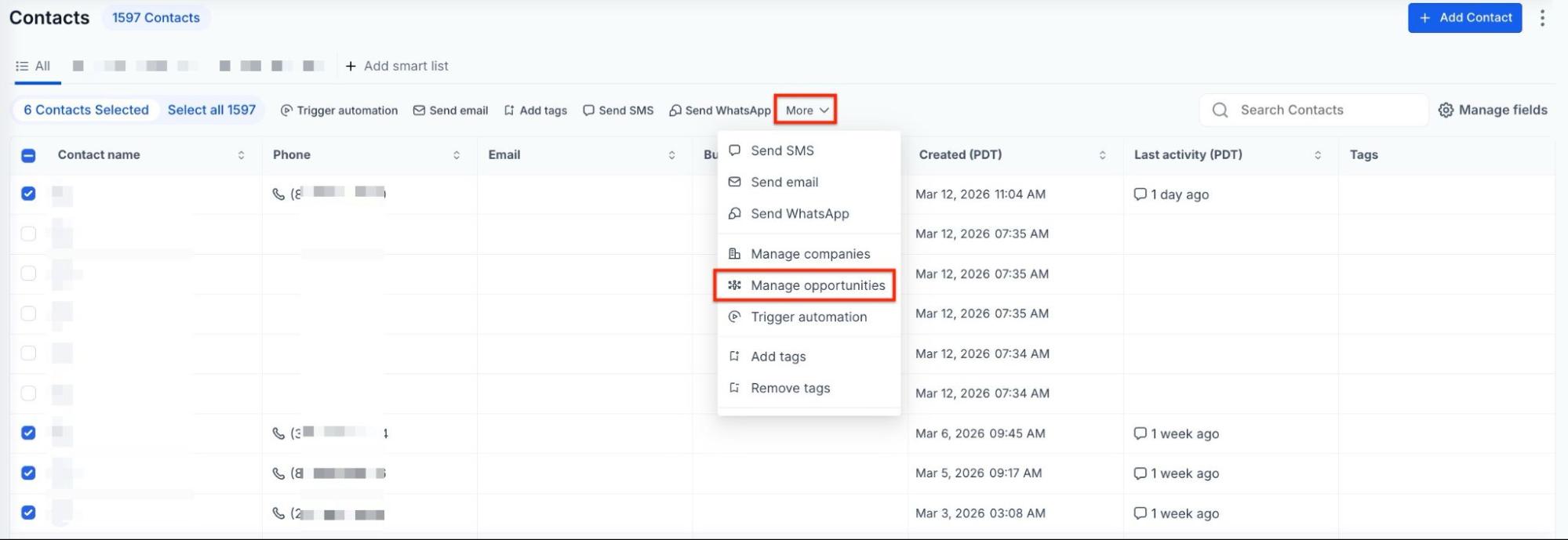1568x540 pixels.
Task: Click the Manage fields gear icon
Action: [1446, 111]
